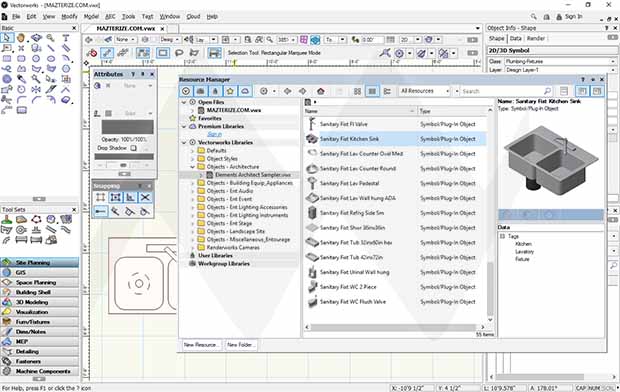This screenshot has width=620, height=392.
Task: Open Resource Manager gear action menu
Action: click(x=264, y=91)
